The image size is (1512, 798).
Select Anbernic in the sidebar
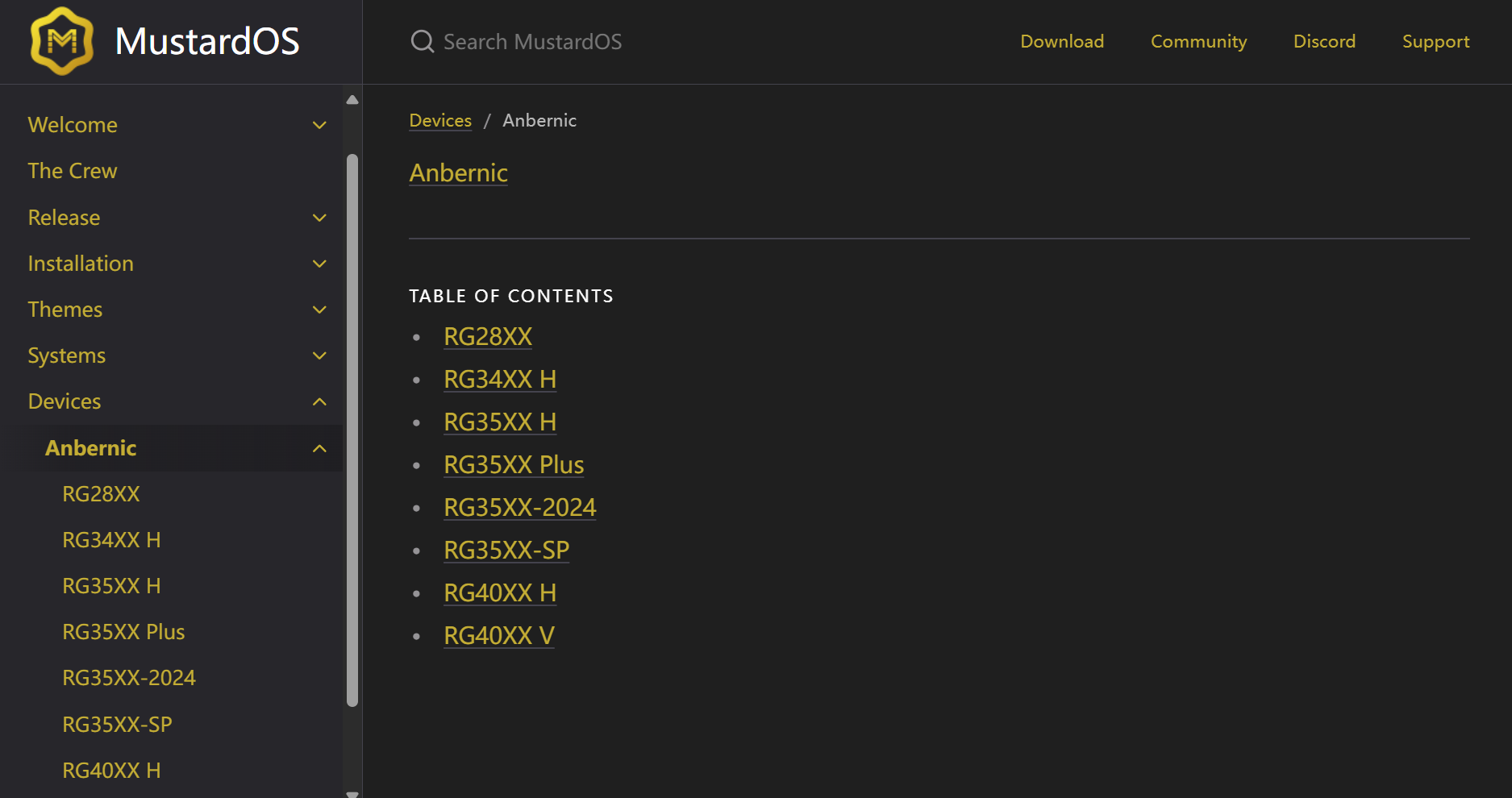pos(90,448)
